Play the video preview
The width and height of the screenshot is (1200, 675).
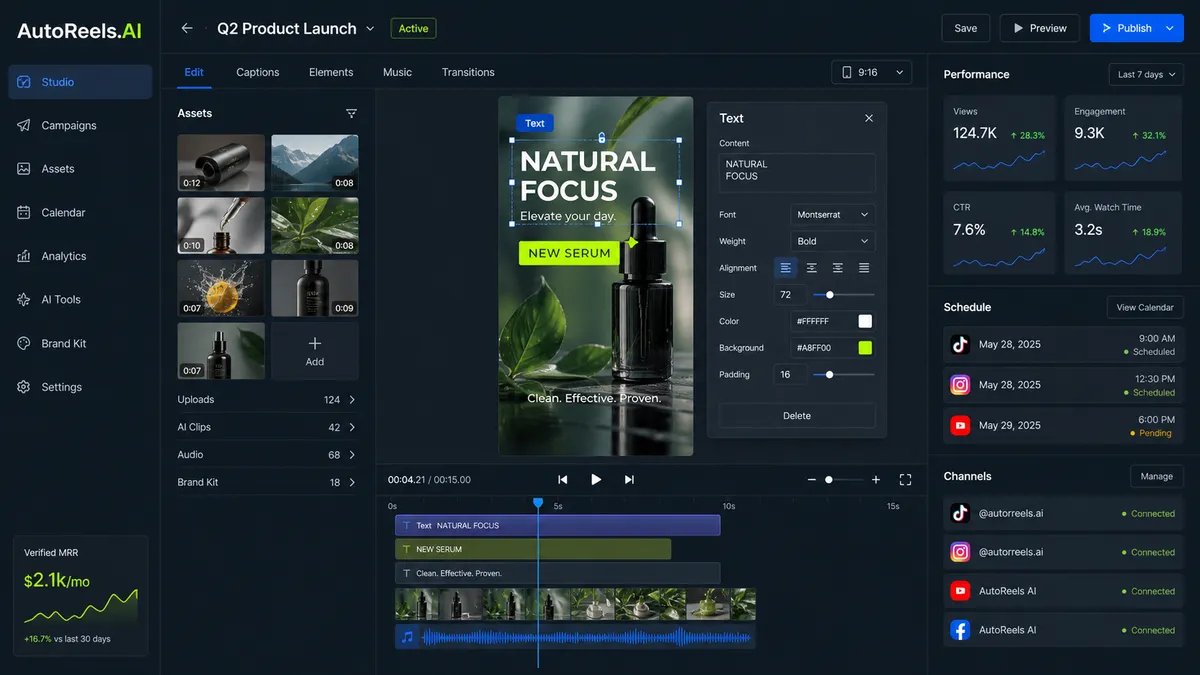(x=596, y=480)
